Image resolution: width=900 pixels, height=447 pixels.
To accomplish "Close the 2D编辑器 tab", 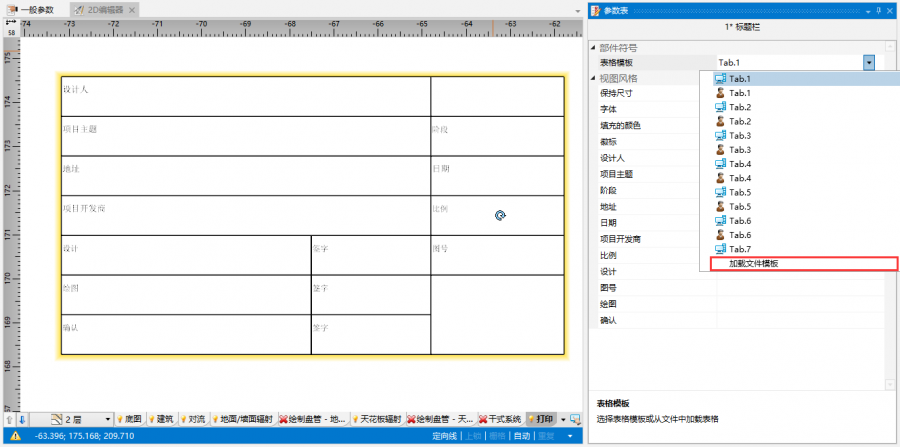I will point(133,9).
